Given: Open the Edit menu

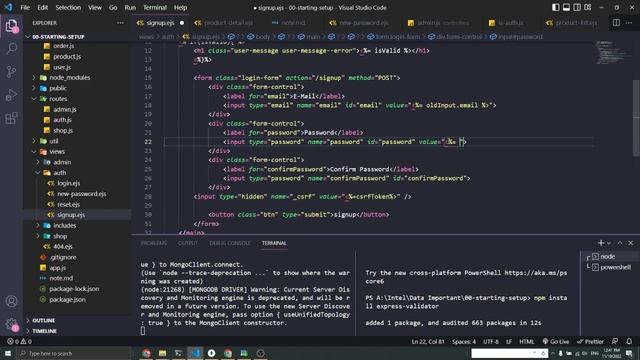Looking at the screenshot, I should pos(42,7).
